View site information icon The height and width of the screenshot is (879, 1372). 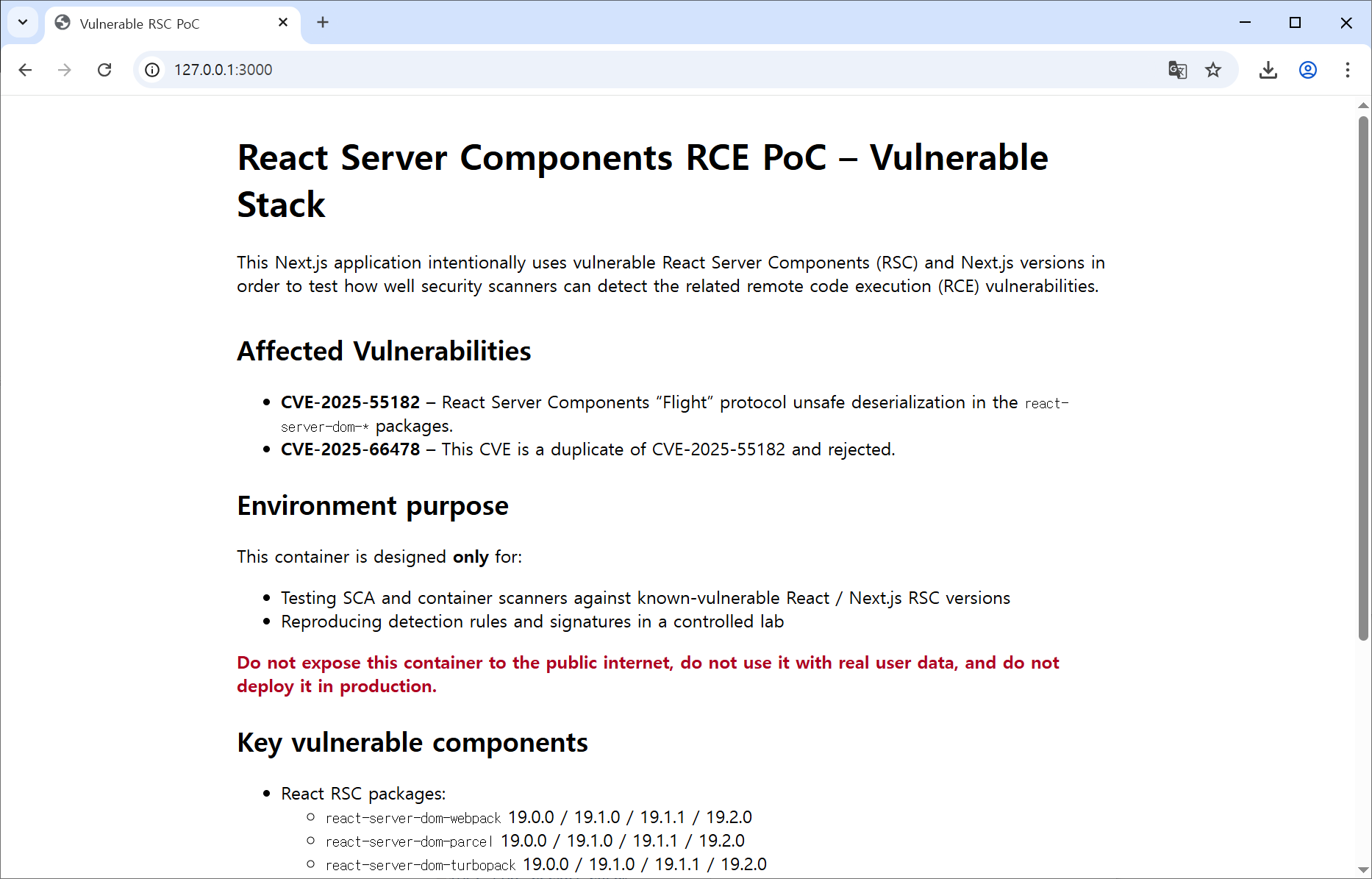[x=152, y=70]
